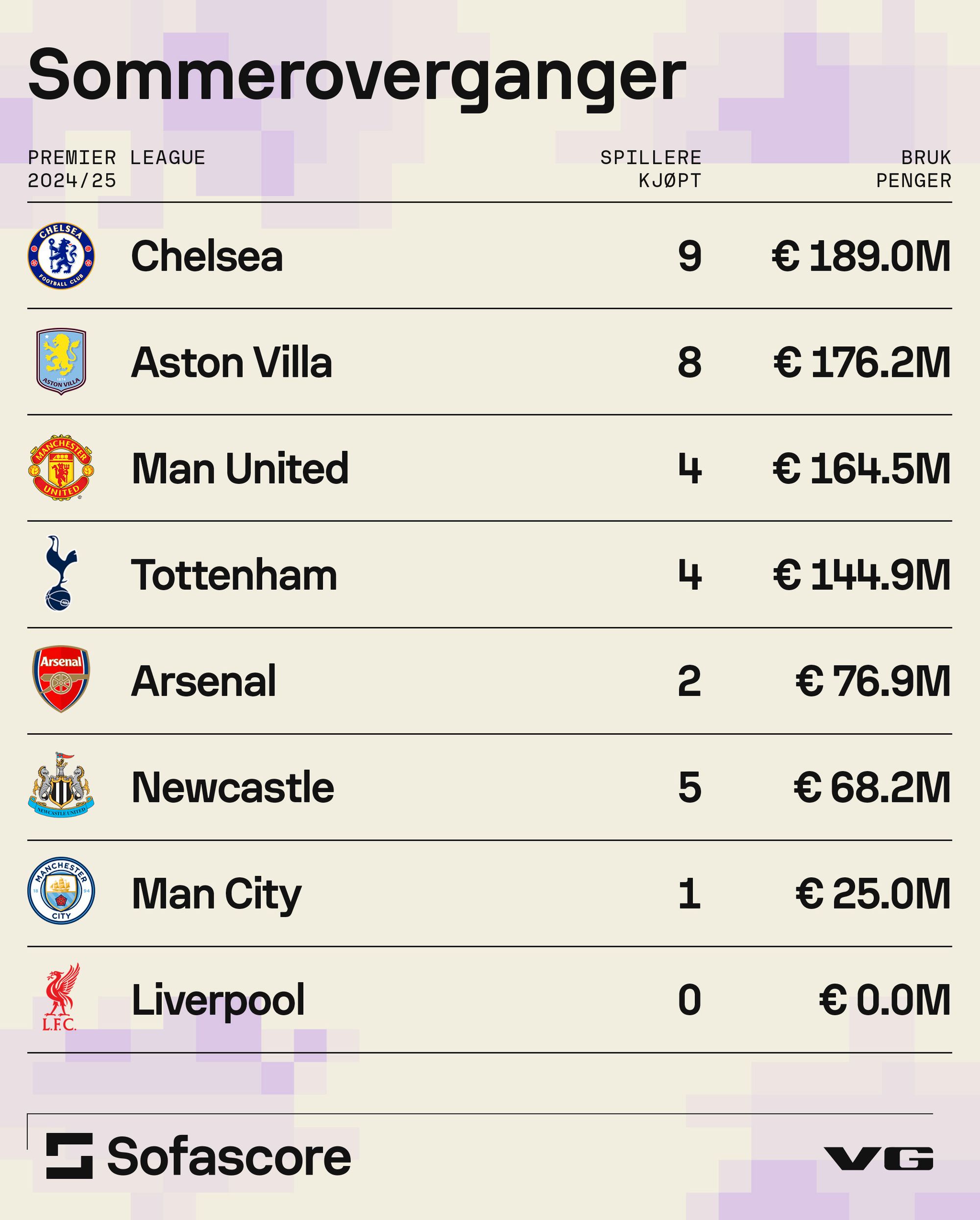Screen dimensions: 980x1220
Task: Click the Arsenal cannon crest
Action: (x=61, y=679)
